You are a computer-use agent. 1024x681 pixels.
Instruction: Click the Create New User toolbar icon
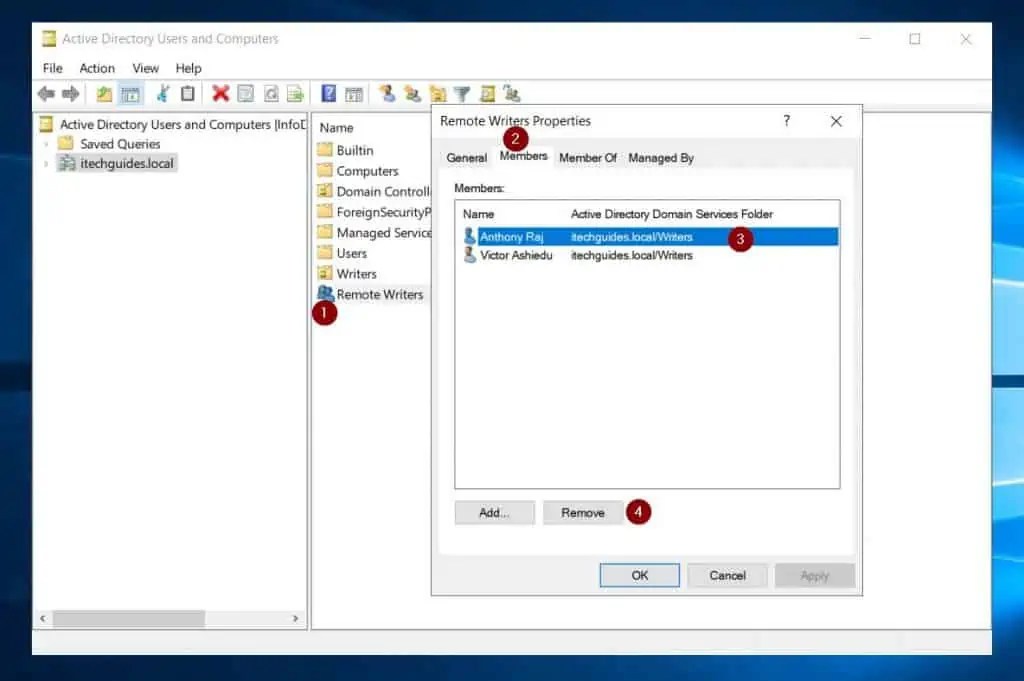coord(389,93)
